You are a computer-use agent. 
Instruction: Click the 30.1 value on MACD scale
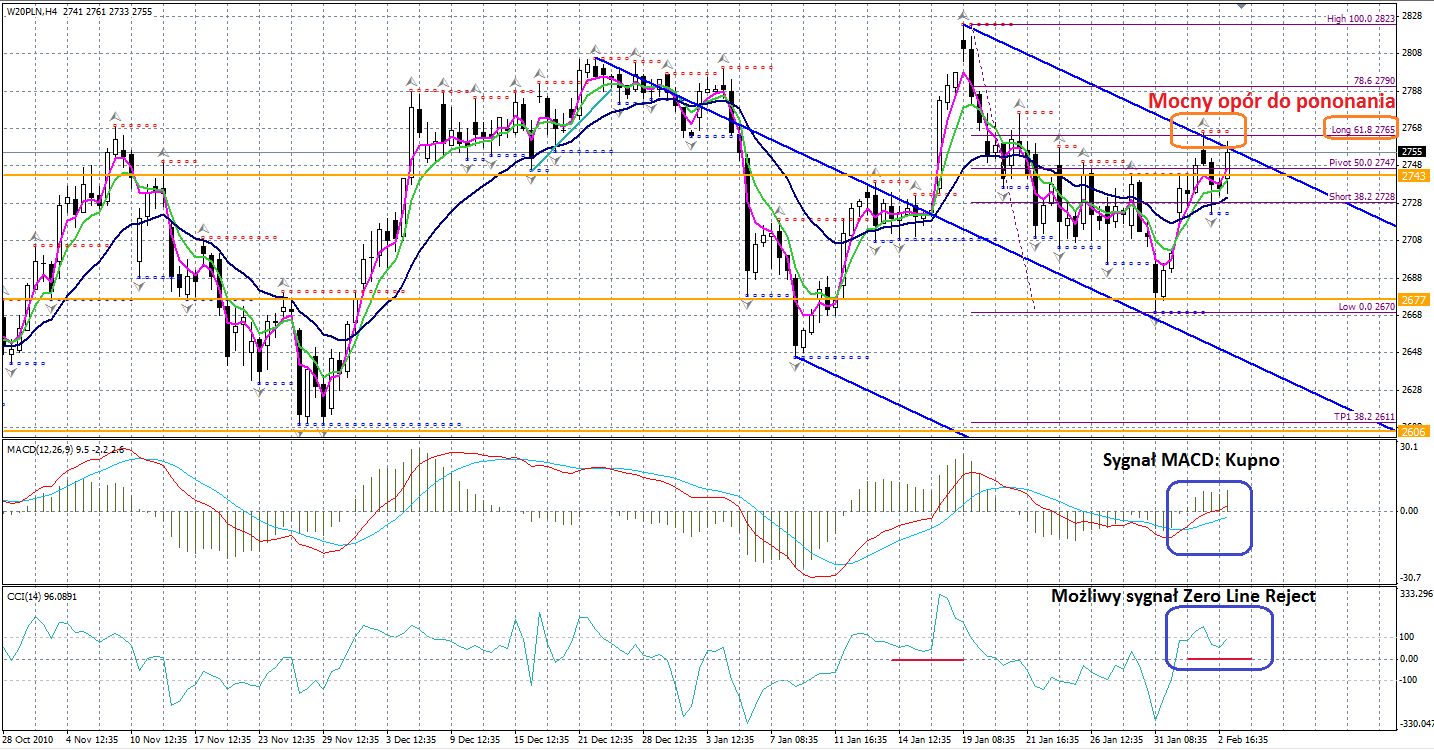click(1410, 448)
